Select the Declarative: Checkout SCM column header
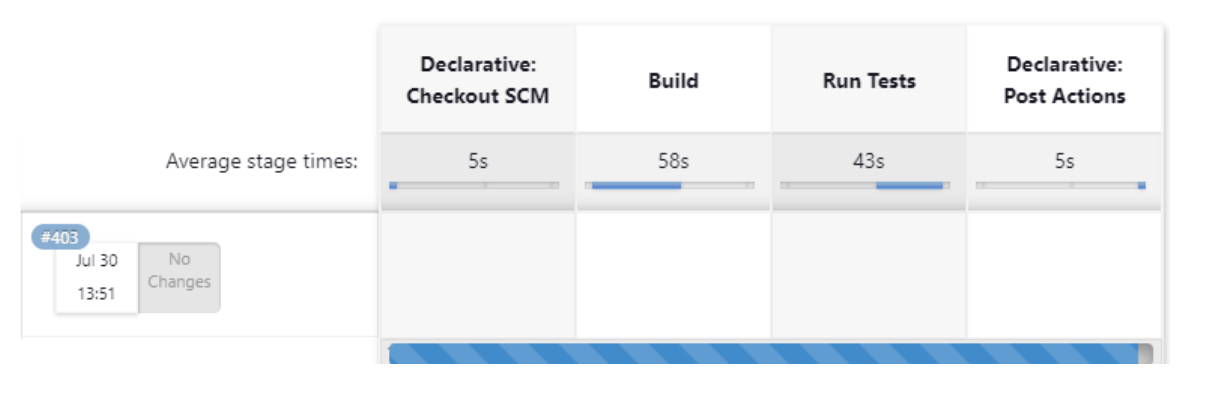 [x=478, y=80]
